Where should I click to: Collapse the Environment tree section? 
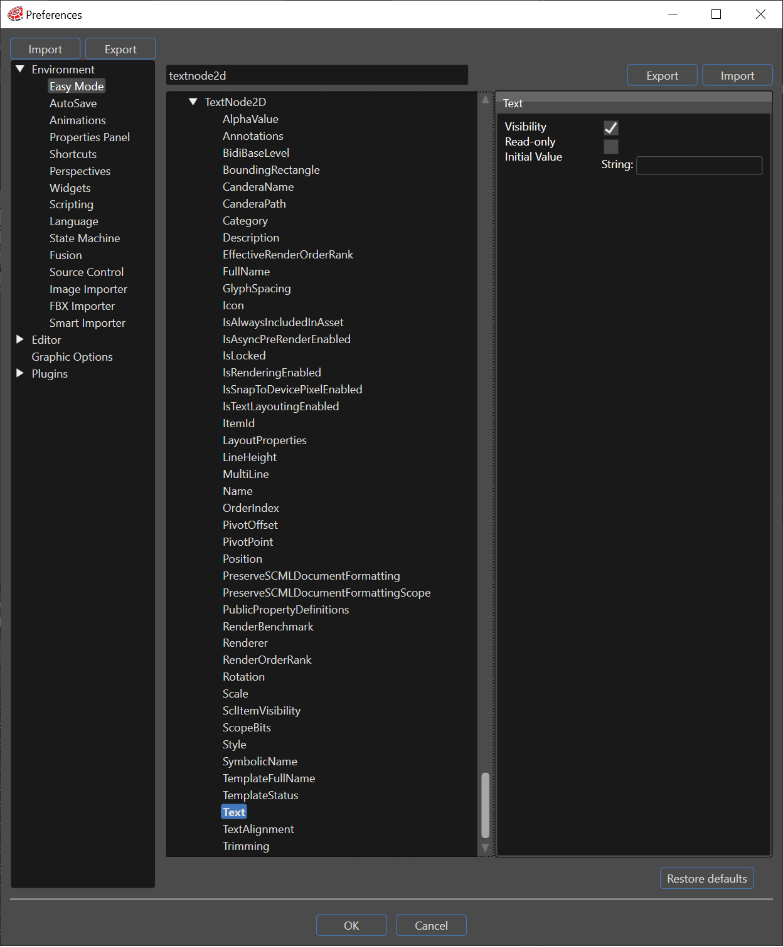20,69
